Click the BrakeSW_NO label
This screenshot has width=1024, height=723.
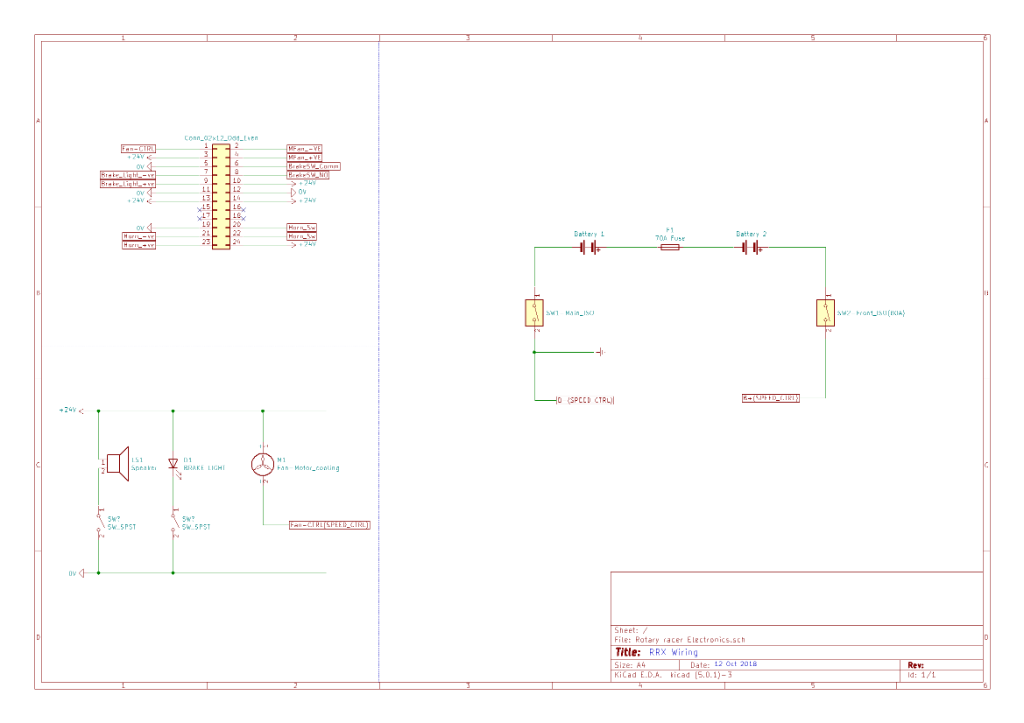click(x=308, y=175)
